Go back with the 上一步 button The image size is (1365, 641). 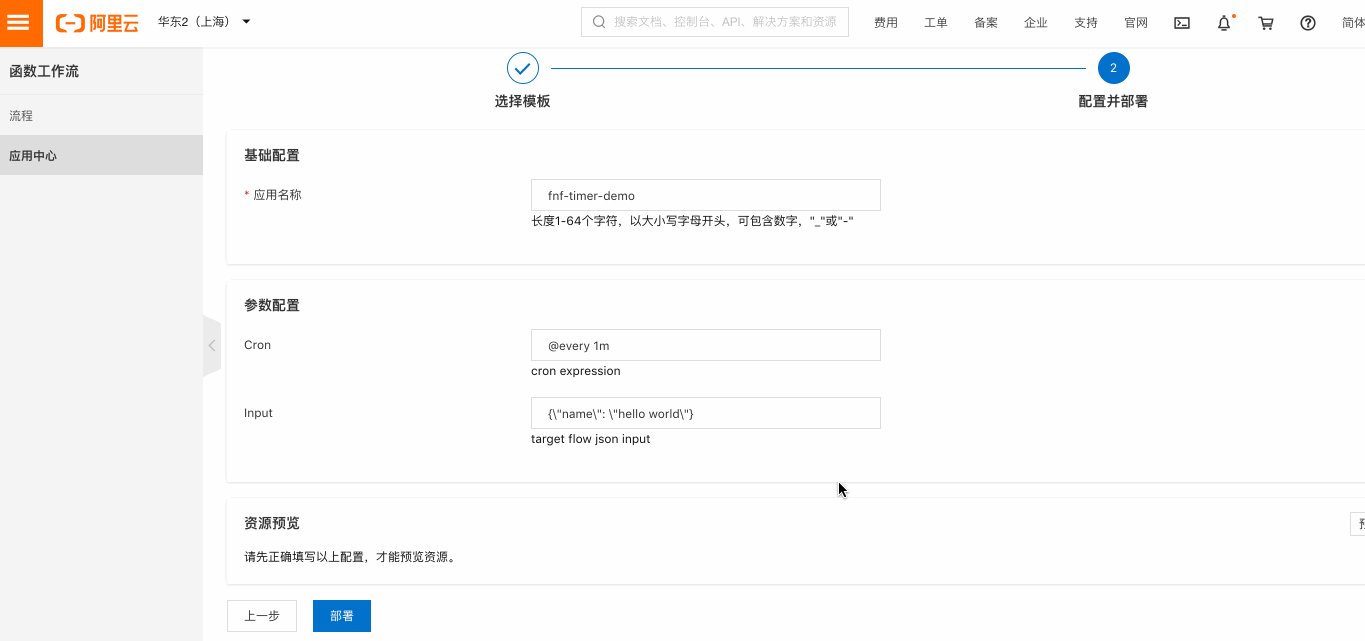[x=261, y=615]
